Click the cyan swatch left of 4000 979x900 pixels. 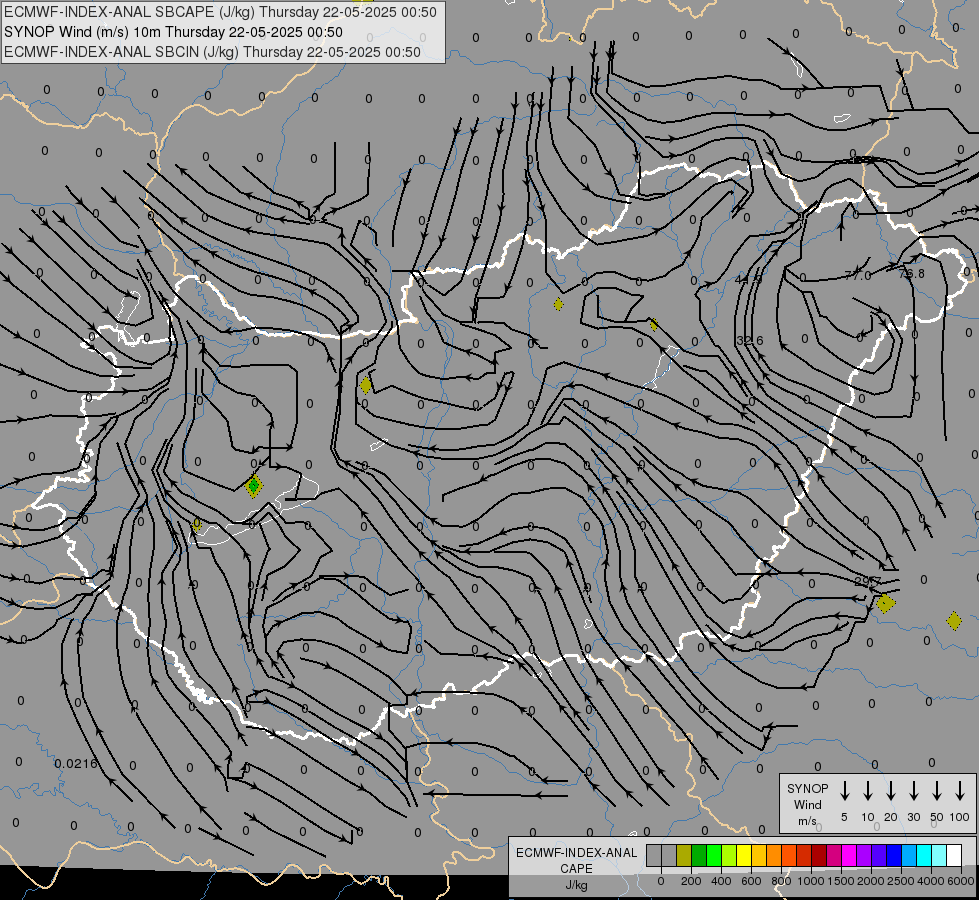[925, 856]
